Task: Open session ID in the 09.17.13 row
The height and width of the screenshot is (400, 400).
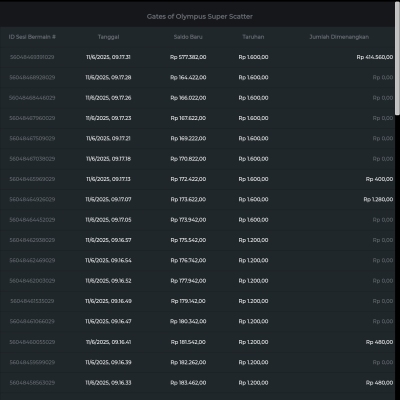Action: pos(32,179)
